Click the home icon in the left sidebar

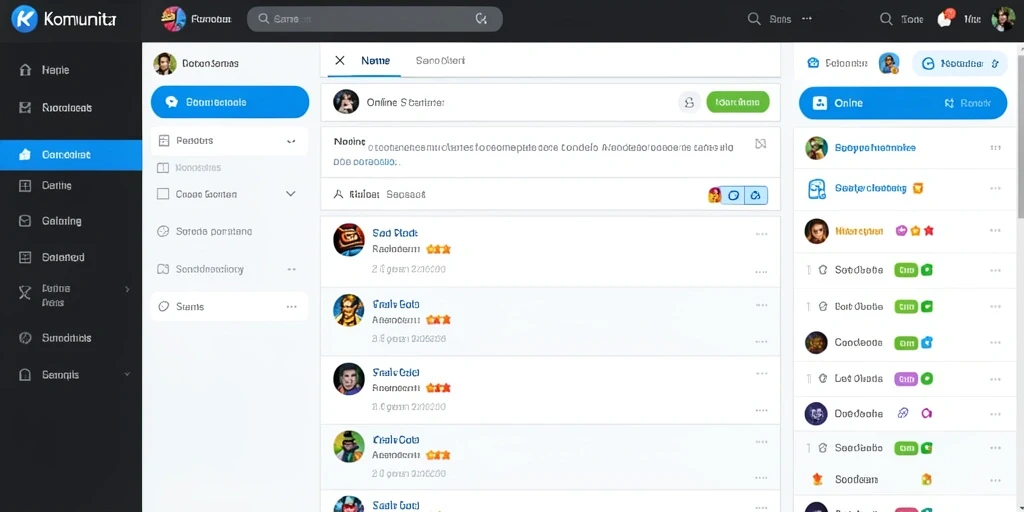tap(25, 70)
